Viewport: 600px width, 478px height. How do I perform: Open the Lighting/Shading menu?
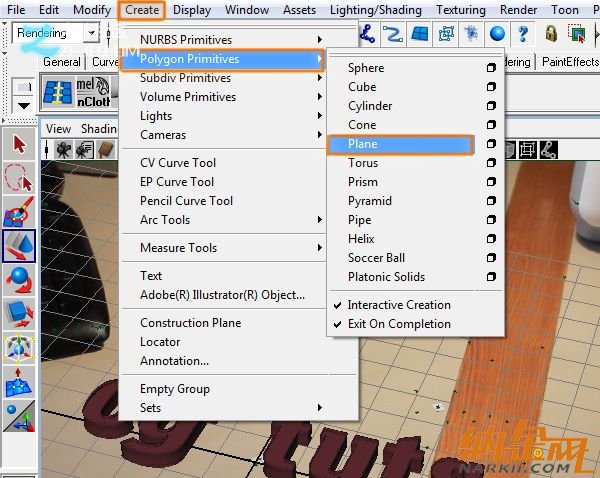pyautogui.click(x=375, y=10)
